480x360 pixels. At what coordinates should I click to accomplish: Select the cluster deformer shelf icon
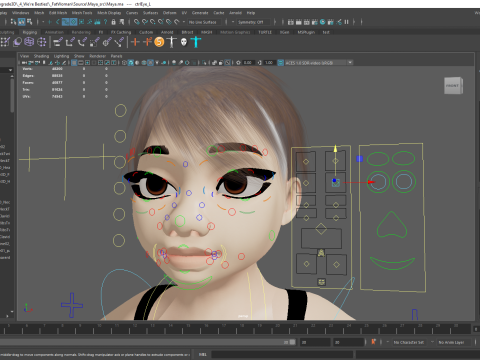click(x=41, y=42)
